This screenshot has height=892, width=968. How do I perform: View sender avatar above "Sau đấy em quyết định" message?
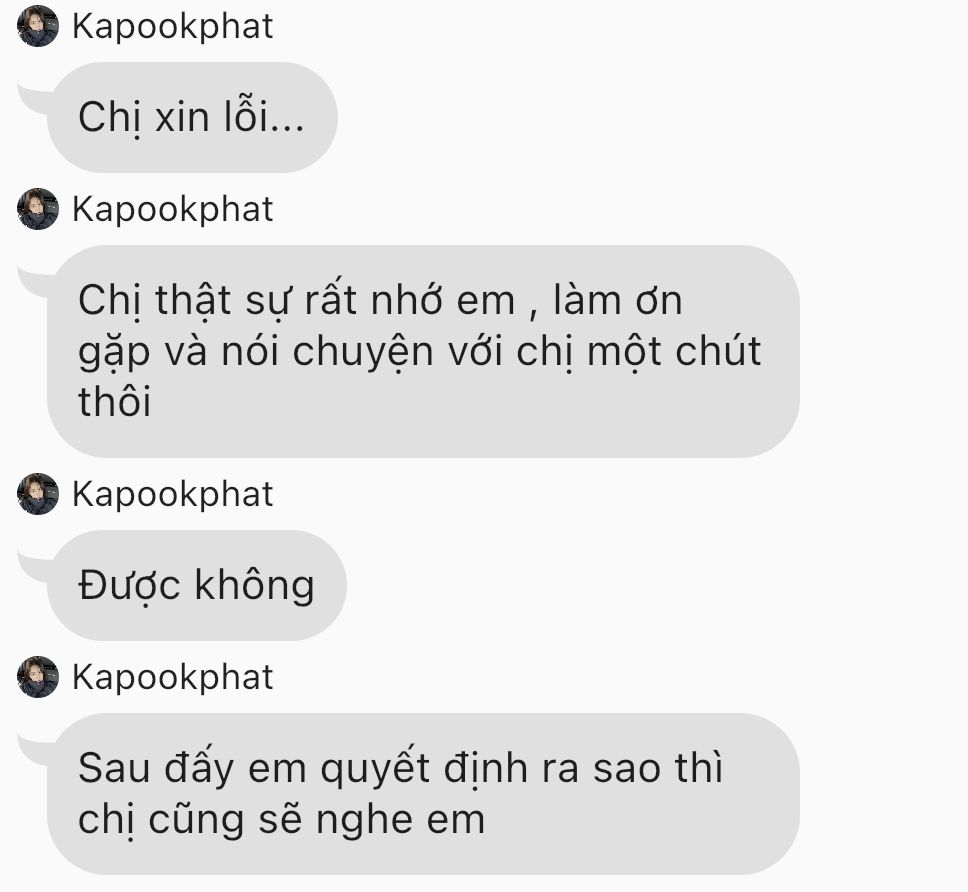coord(38,677)
